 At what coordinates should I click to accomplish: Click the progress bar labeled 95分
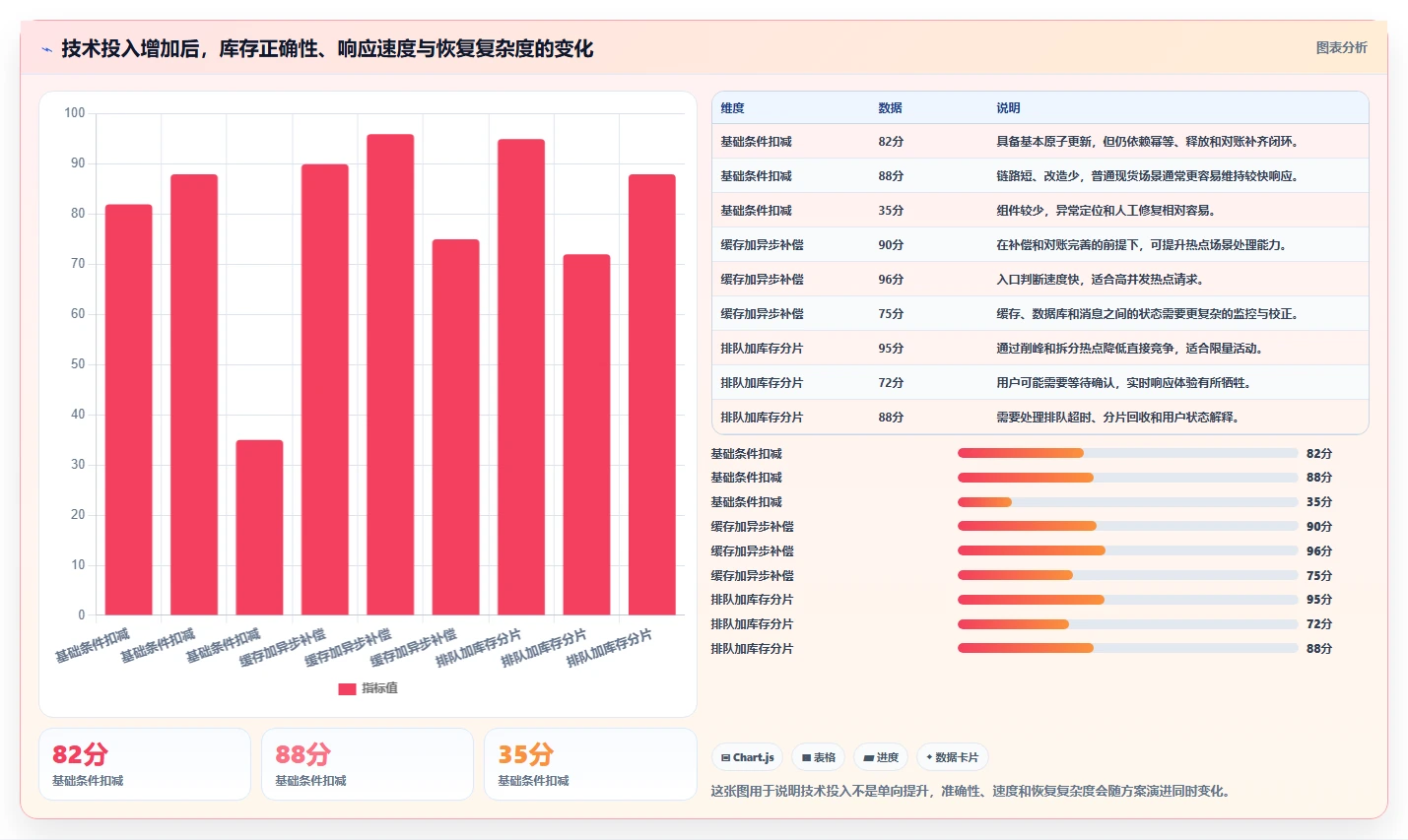point(1127,600)
